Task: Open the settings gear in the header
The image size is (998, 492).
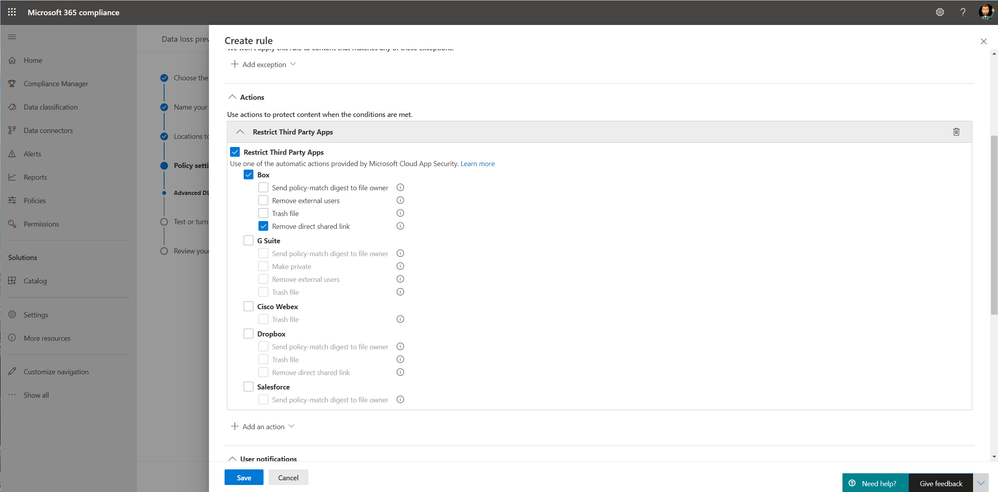Action: [x=939, y=12]
